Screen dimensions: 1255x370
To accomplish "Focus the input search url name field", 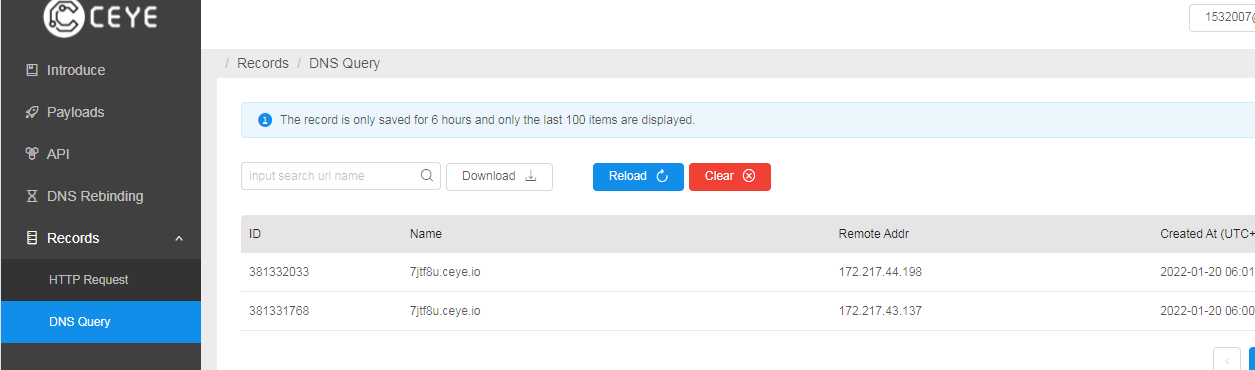I will click(341, 176).
